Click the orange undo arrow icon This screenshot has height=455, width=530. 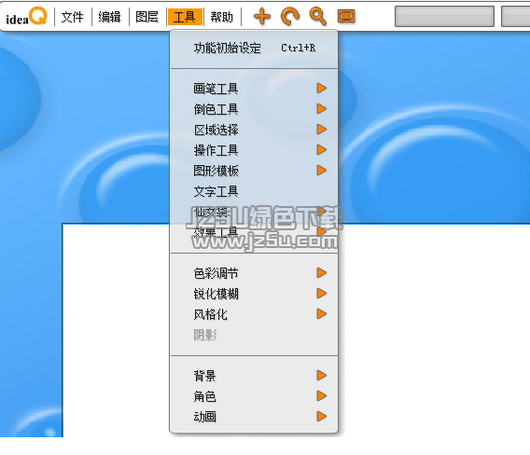pos(290,16)
